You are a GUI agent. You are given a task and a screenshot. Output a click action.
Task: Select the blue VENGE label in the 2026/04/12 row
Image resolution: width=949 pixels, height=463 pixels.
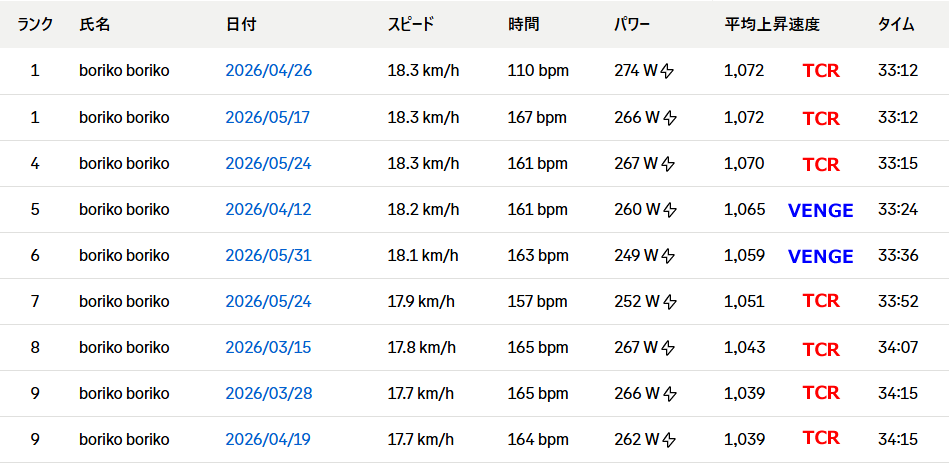821,211
